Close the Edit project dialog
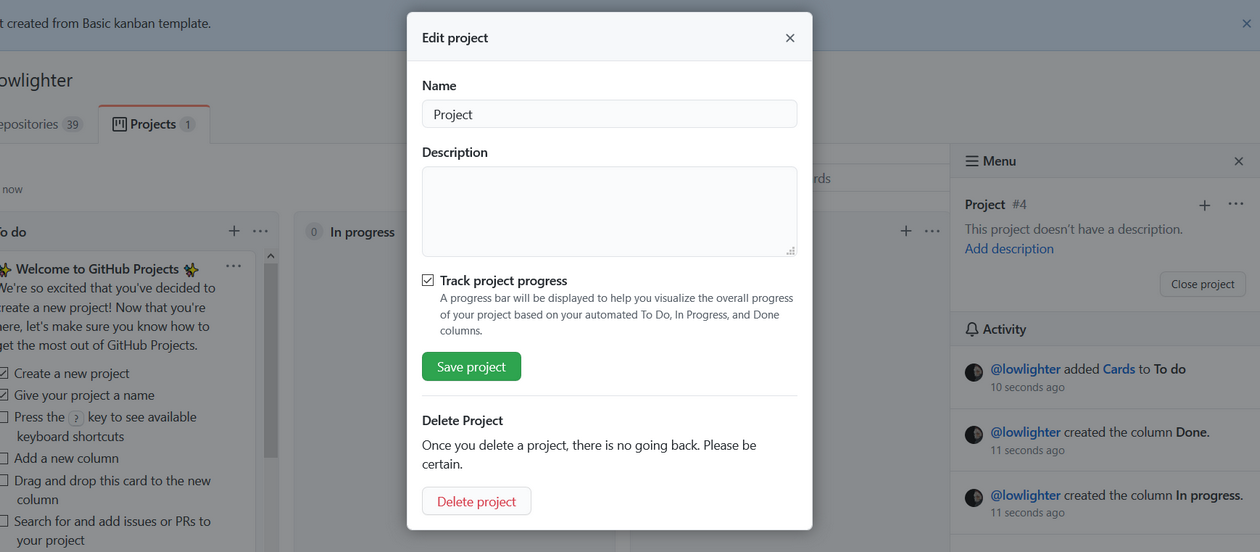Viewport: 1260px width, 552px height. (790, 38)
